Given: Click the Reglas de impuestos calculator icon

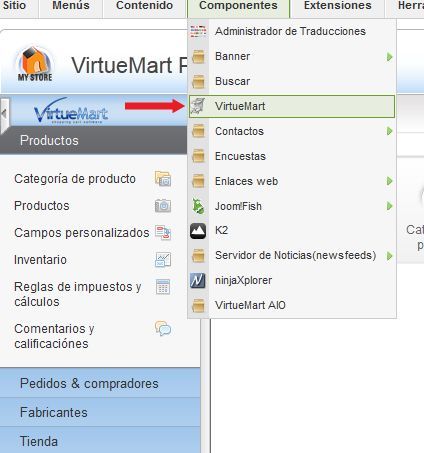Looking at the screenshot, I should coord(163,287).
